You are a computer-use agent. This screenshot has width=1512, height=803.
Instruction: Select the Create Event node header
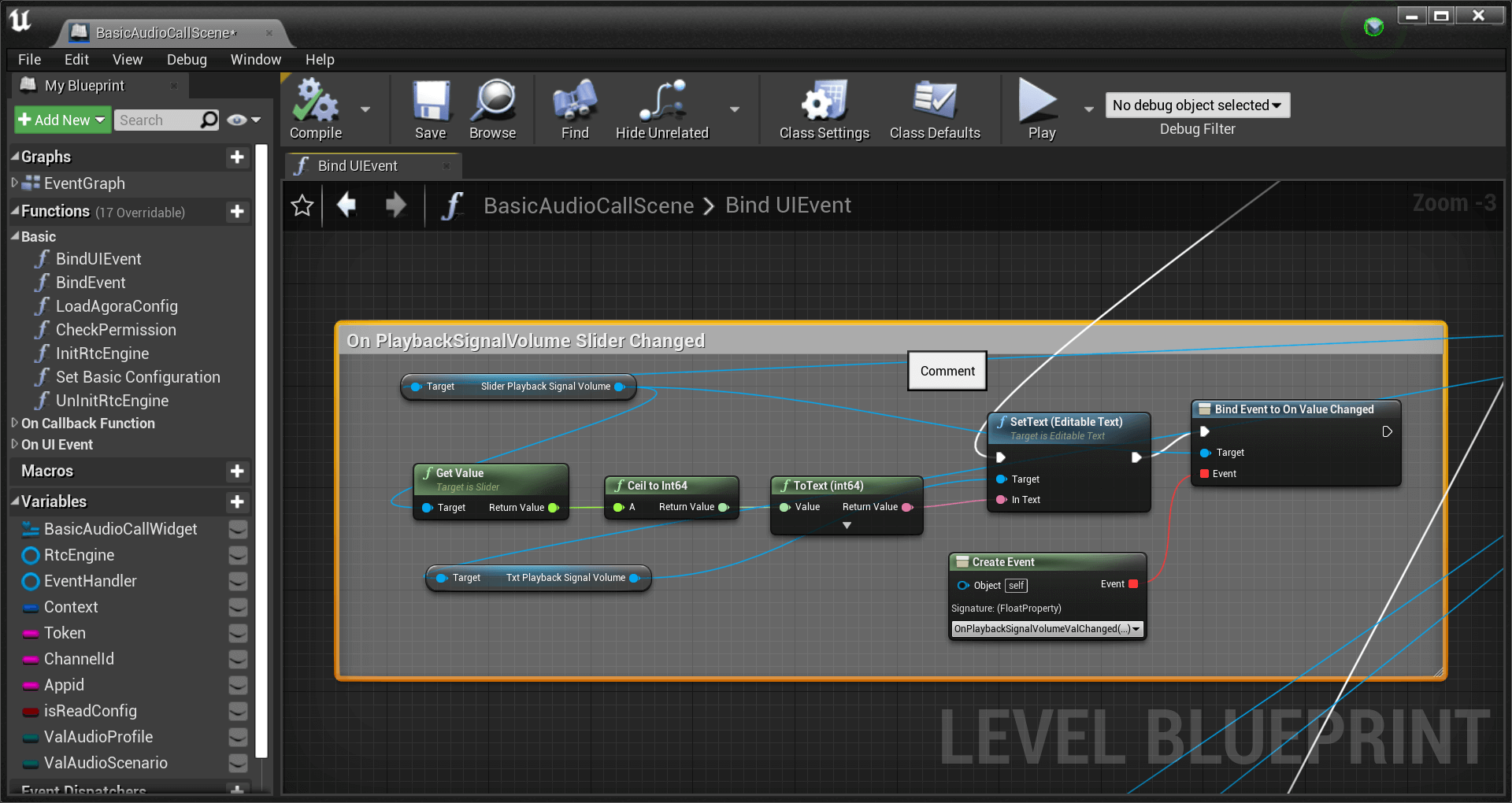click(x=1047, y=562)
